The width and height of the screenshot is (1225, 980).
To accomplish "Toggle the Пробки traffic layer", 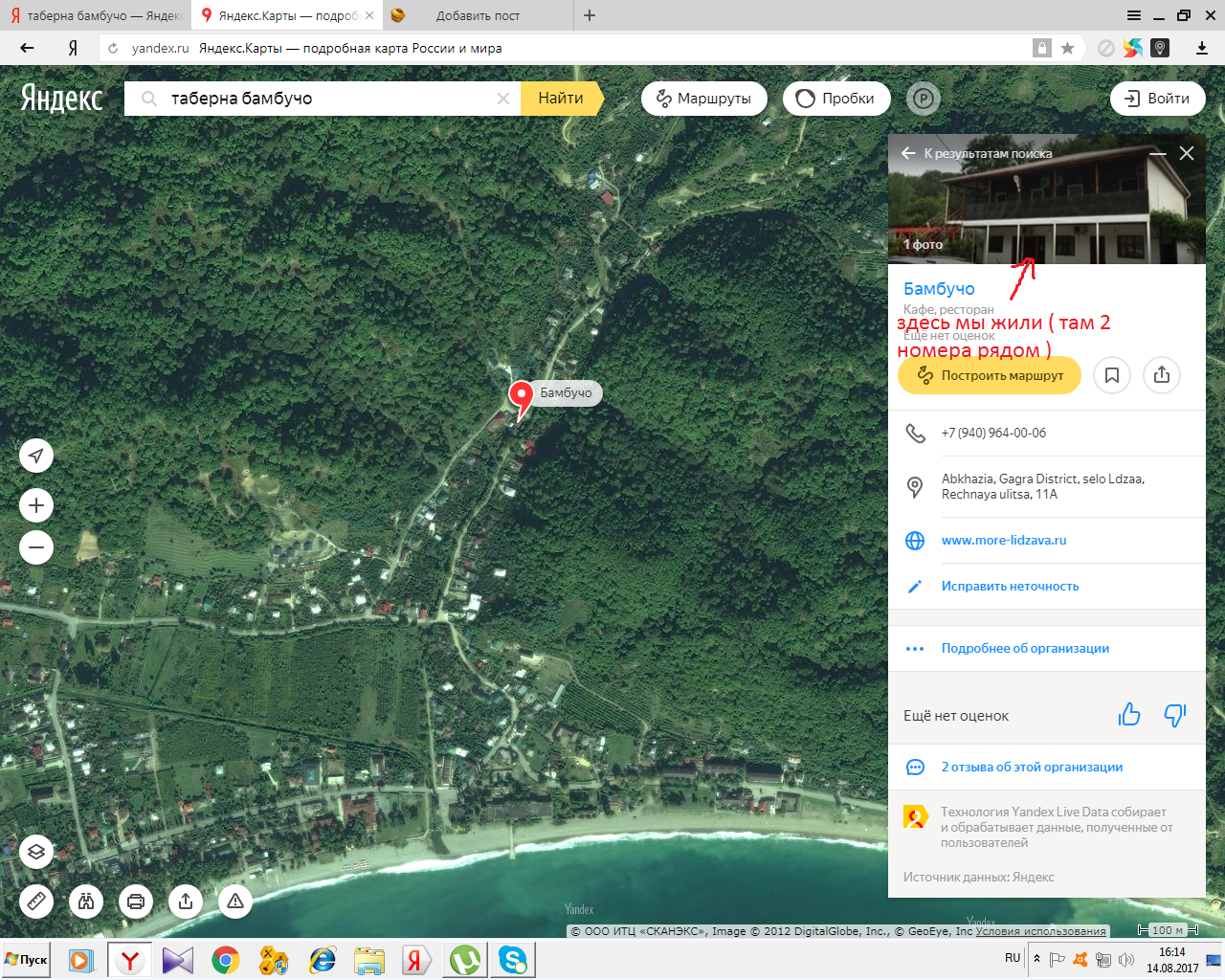I will pyautogui.click(x=835, y=99).
